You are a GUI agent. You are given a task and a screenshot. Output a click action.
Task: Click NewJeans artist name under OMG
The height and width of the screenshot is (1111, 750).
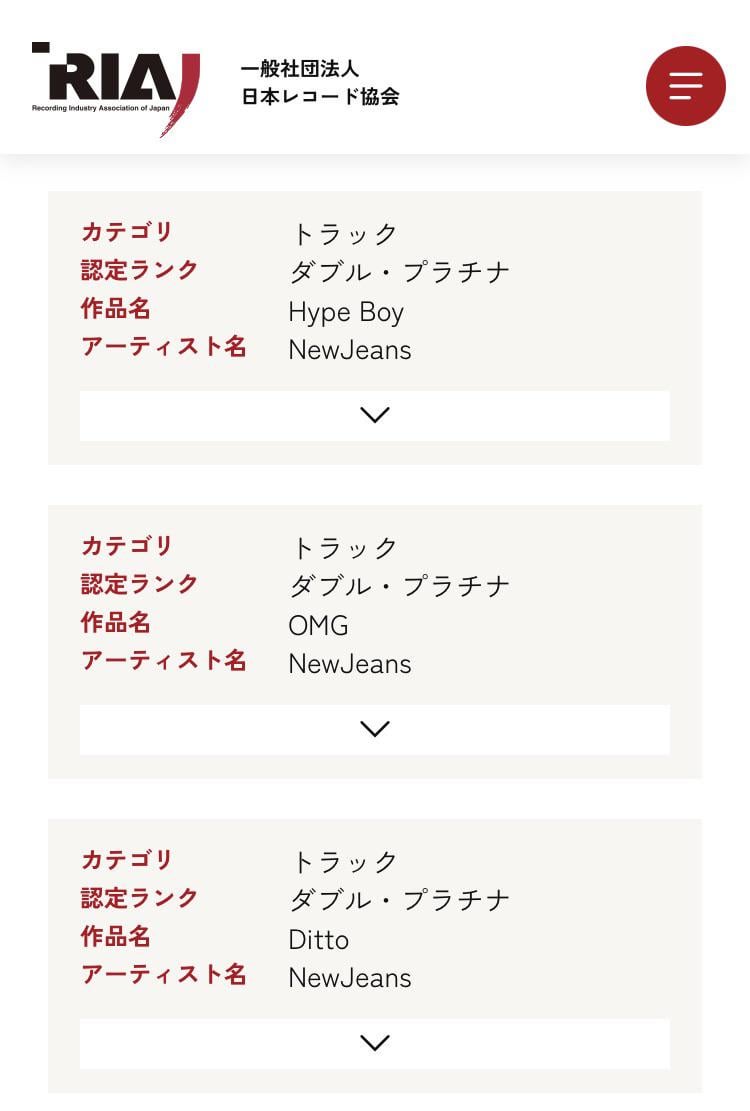[x=350, y=664]
